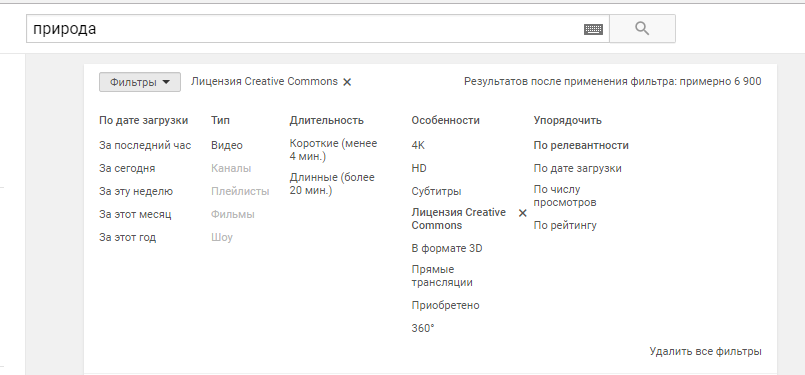805x375 pixels.
Task: Click the Длительность column heading
Action: click(x=327, y=121)
